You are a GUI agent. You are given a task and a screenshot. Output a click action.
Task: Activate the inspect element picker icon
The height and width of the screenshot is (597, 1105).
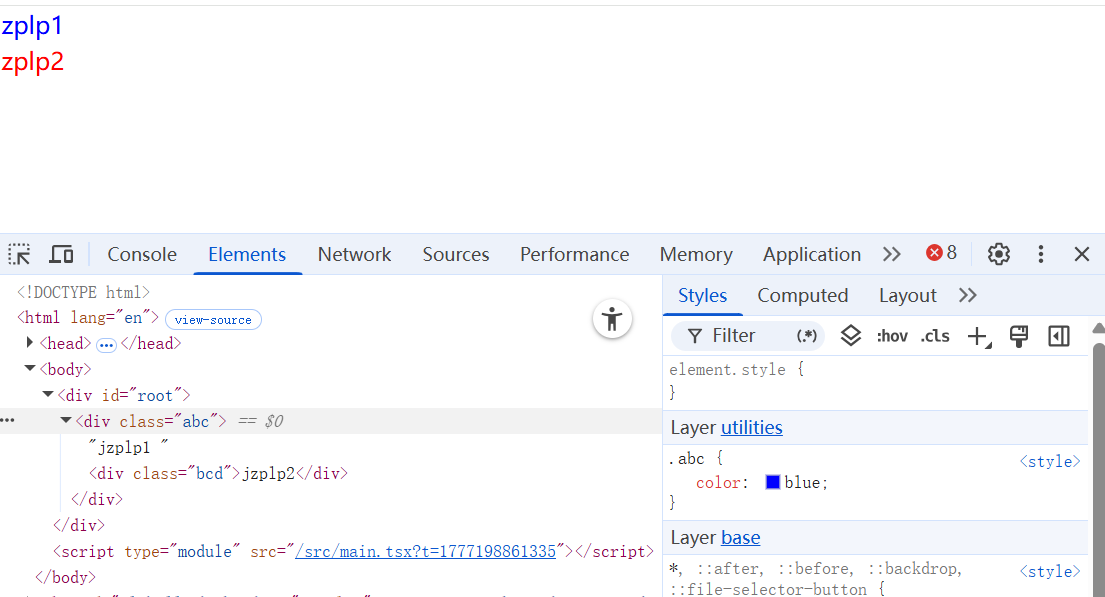(19, 254)
